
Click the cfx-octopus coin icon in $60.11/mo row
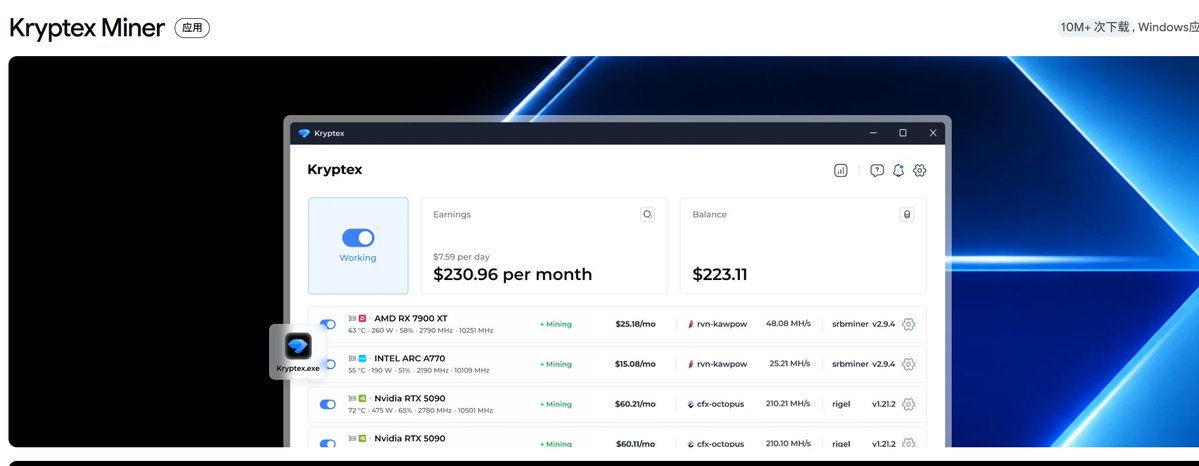[x=691, y=444]
